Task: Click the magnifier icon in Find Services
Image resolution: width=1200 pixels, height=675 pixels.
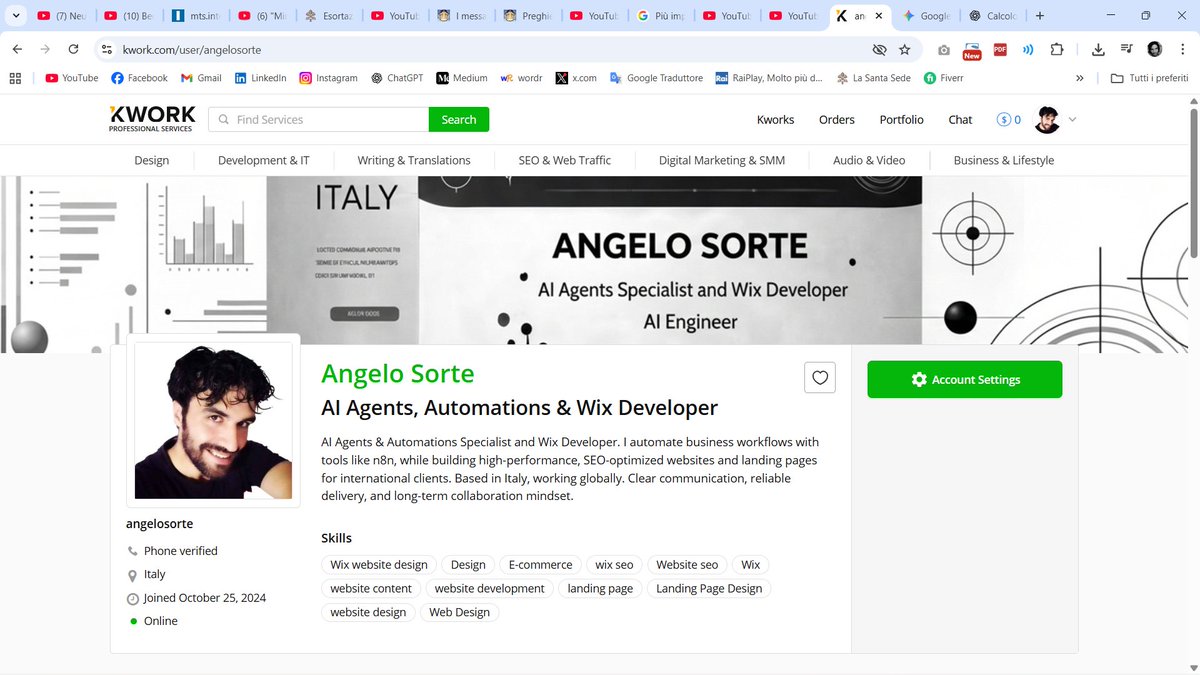Action: click(222, 119)
